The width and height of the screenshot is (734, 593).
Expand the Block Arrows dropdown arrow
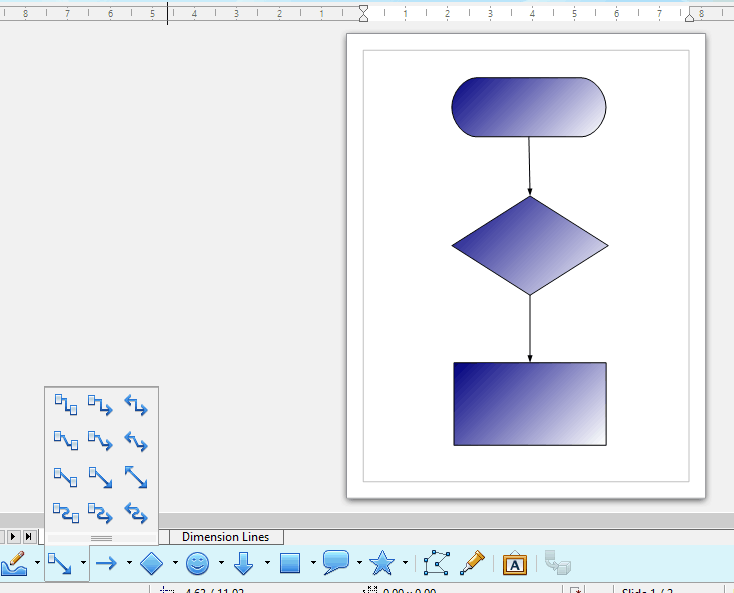pyautogui.click(x=267, y=563)
